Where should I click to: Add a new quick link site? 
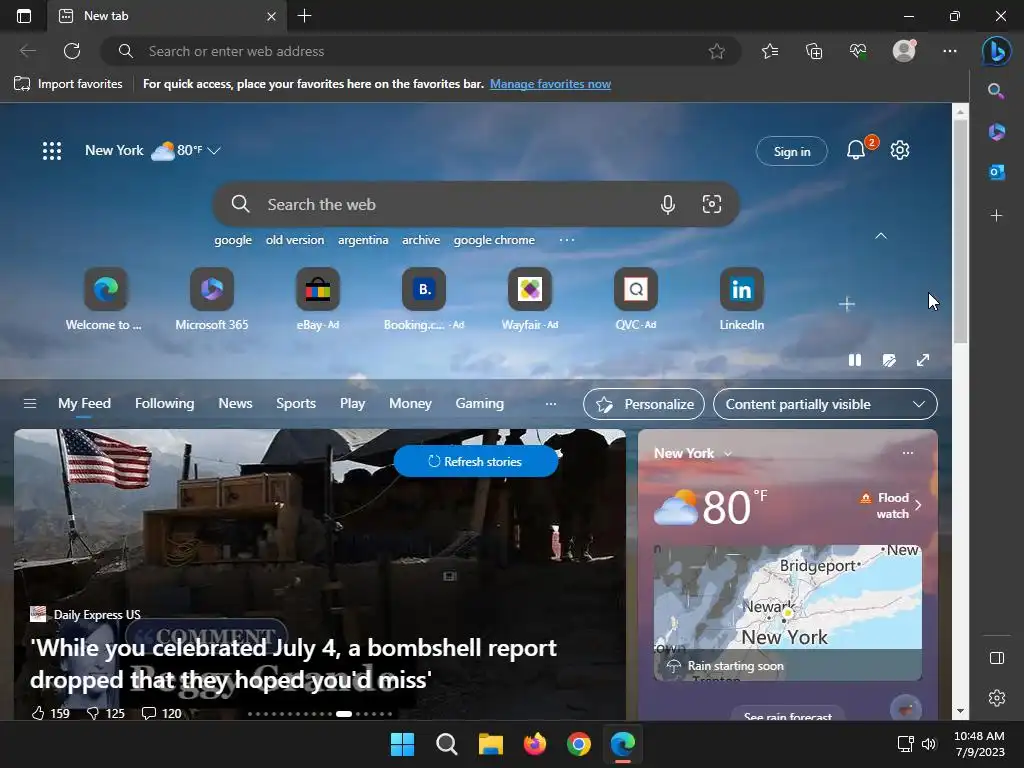click(846, 304)
